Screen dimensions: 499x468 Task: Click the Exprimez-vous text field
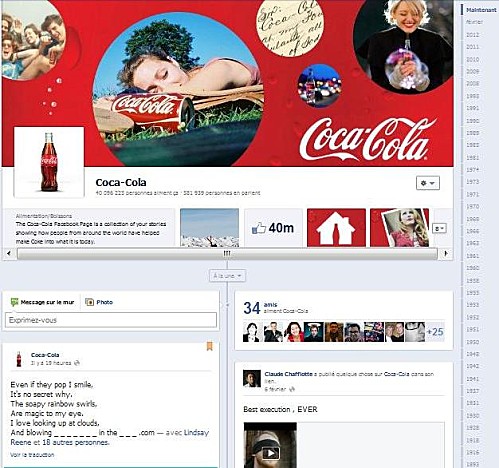tap(111, 320)
